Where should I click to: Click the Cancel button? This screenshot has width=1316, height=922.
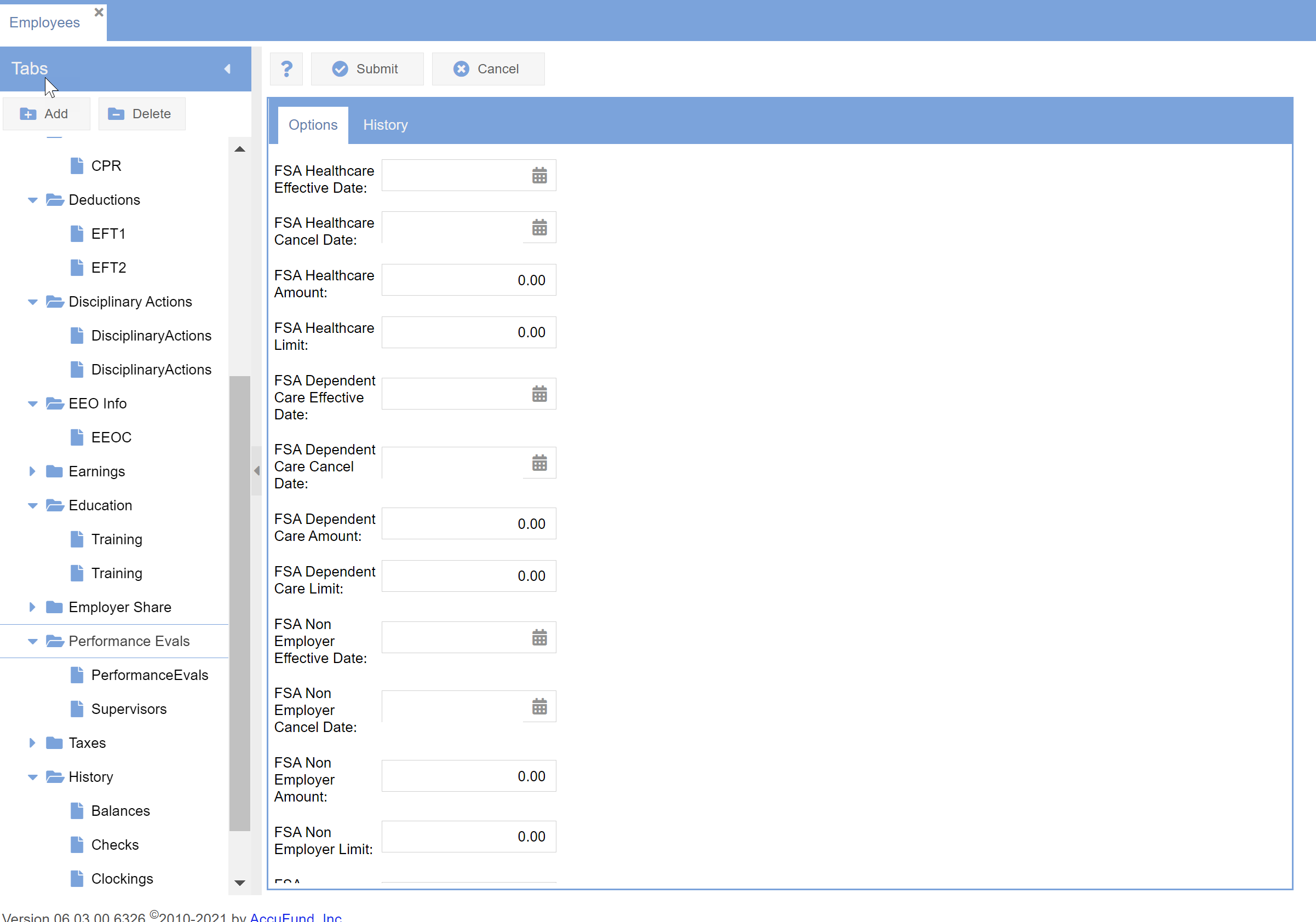[488, 69]
